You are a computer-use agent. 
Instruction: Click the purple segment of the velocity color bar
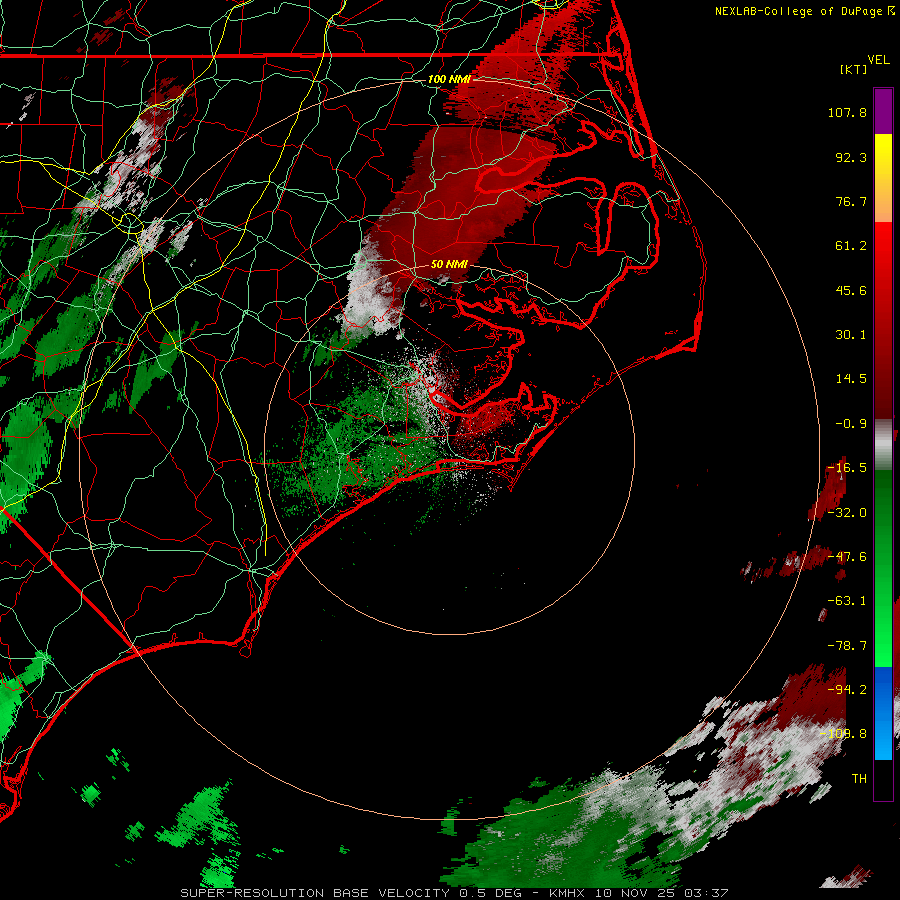[x=883, y=111]
